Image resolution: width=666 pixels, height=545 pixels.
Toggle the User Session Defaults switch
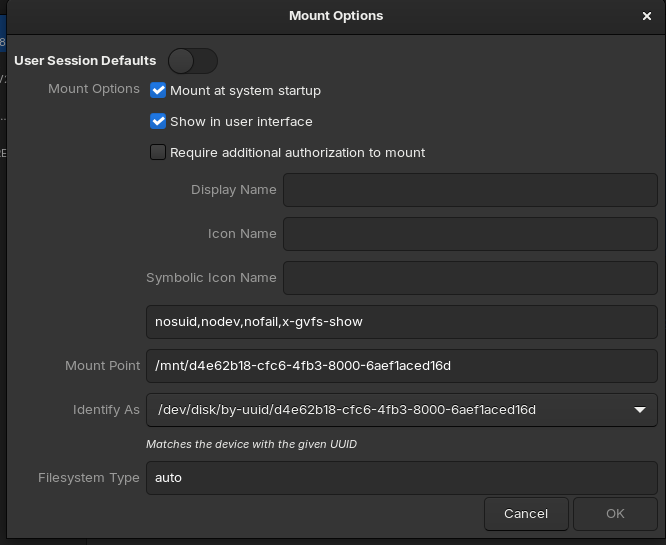pyautogui.click(x=193, y=61)
